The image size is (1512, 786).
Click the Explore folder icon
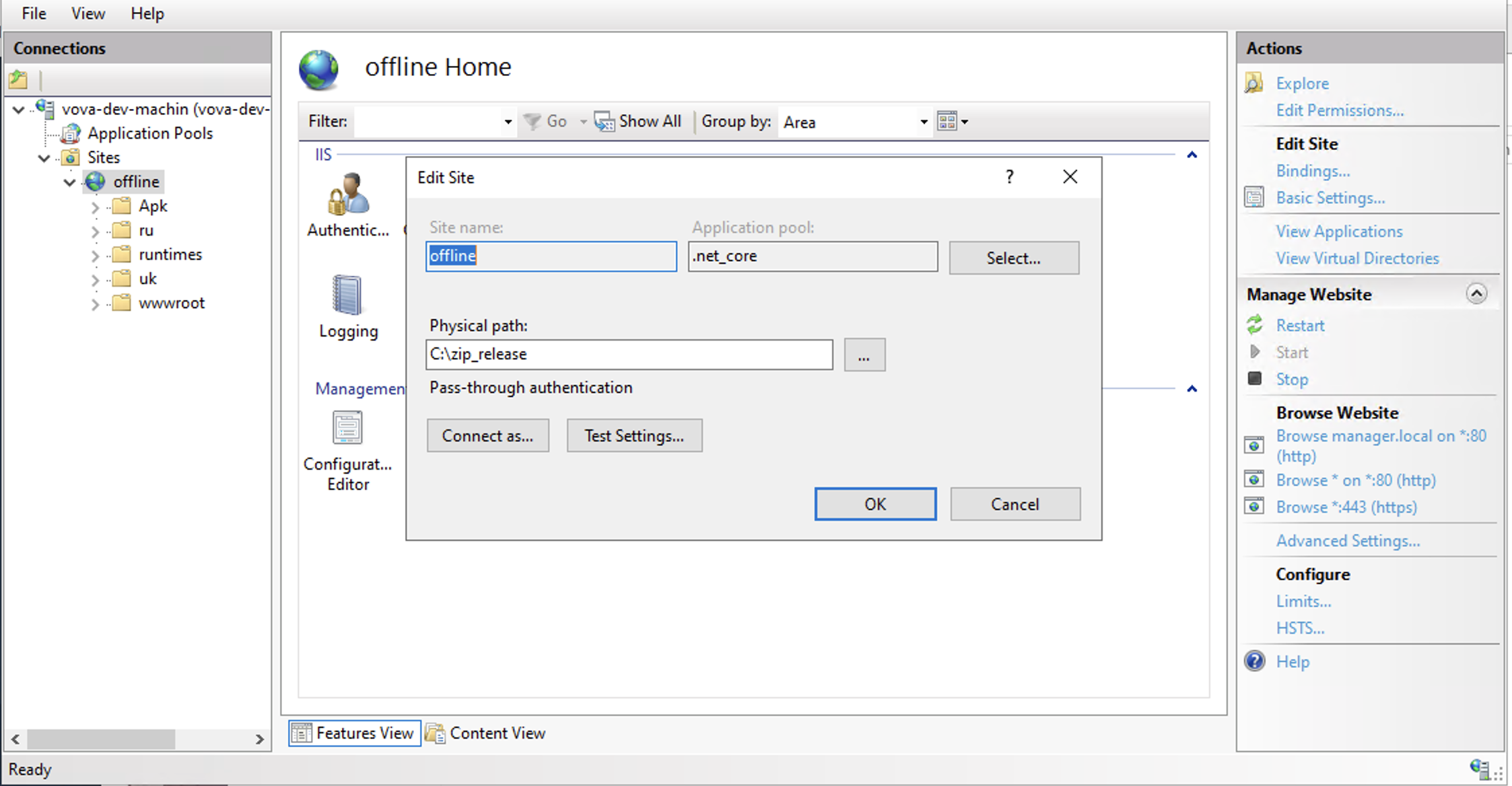(1253, 83)
